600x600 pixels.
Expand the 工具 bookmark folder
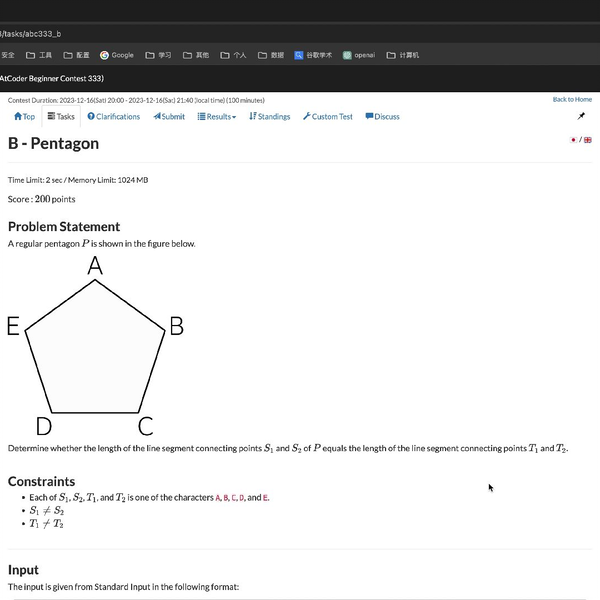(39, 55)
